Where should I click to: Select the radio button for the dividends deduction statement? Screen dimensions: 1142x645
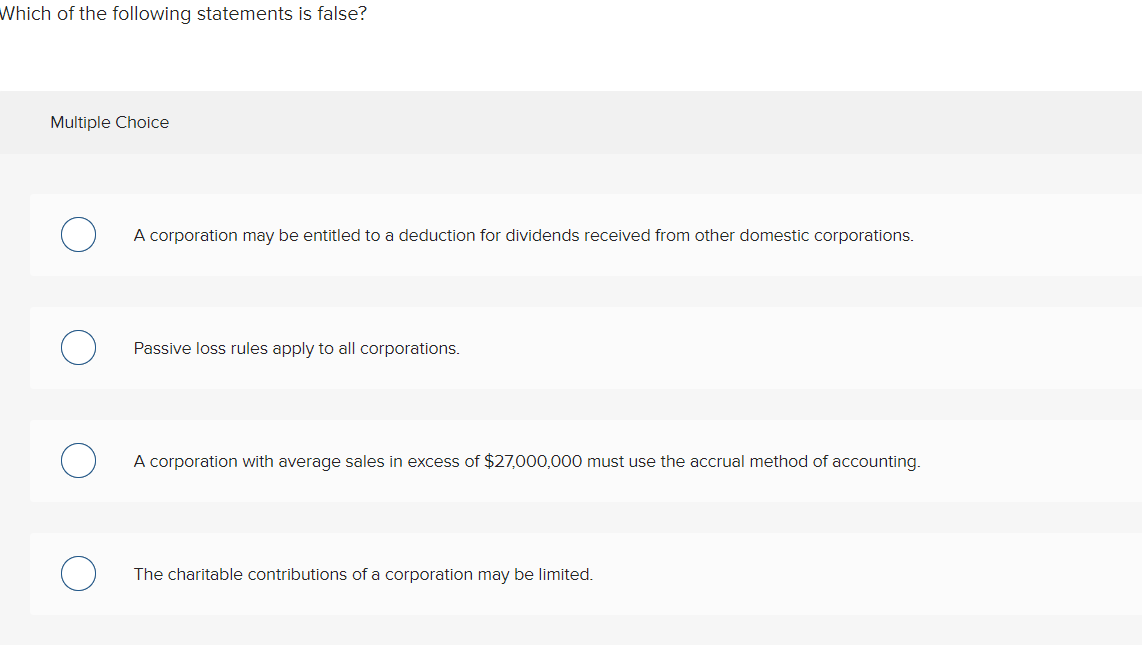click(x=78, y=234)
